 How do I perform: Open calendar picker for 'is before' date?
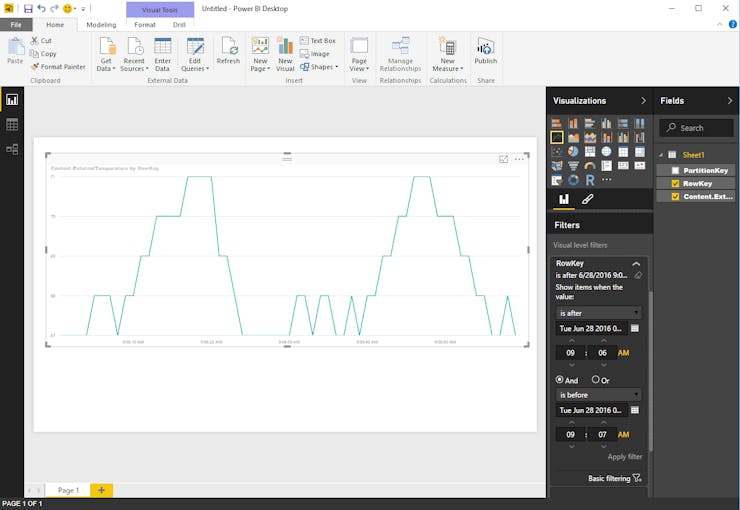tap(635, 410)
